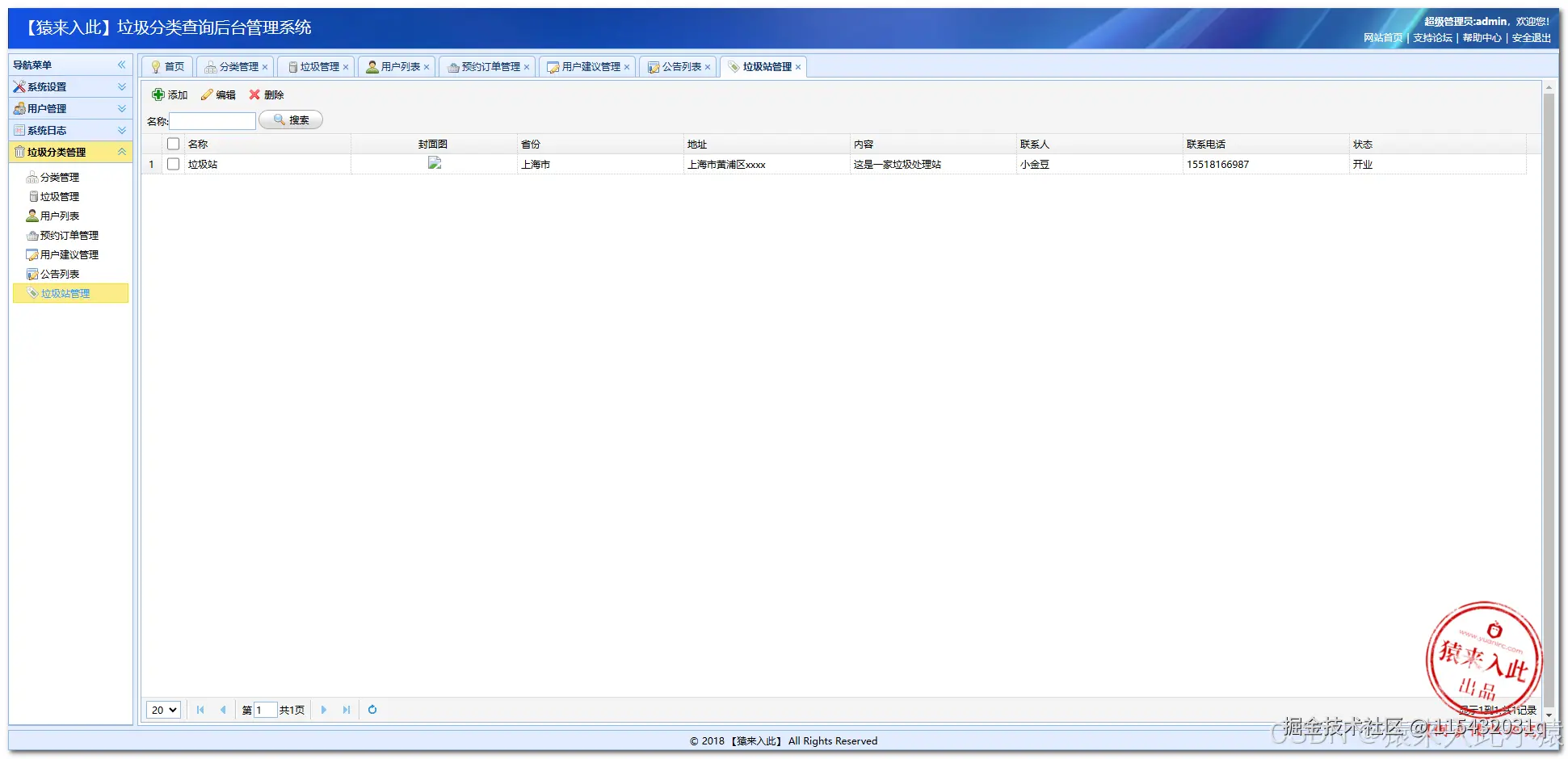Go to first page in pagination

point(200,710)
